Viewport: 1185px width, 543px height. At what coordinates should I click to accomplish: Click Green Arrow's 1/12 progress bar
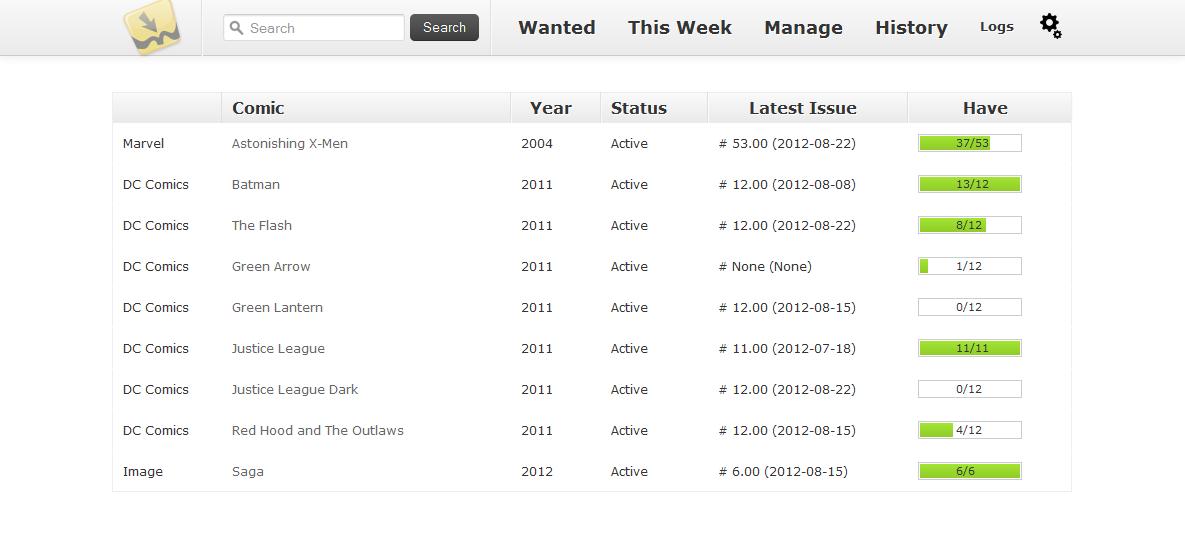tap(970, 266)
